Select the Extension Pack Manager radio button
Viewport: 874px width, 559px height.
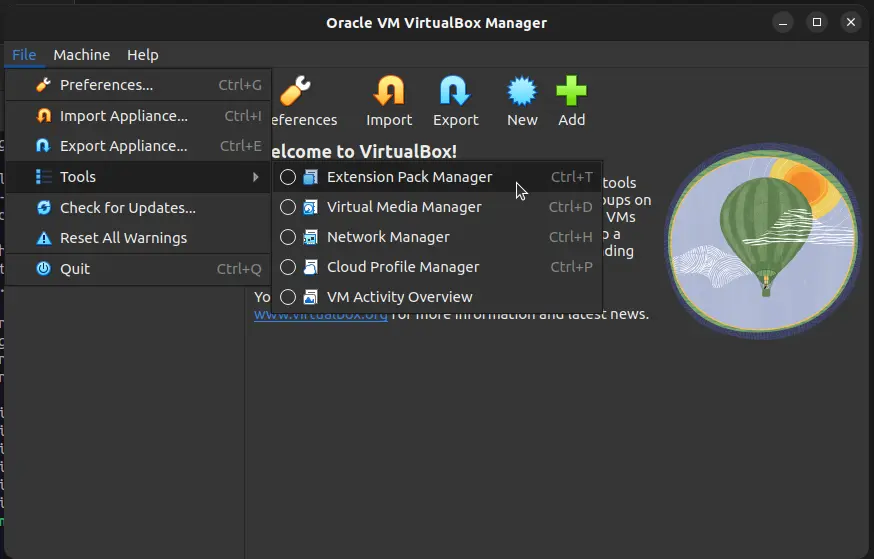(288, 177)
